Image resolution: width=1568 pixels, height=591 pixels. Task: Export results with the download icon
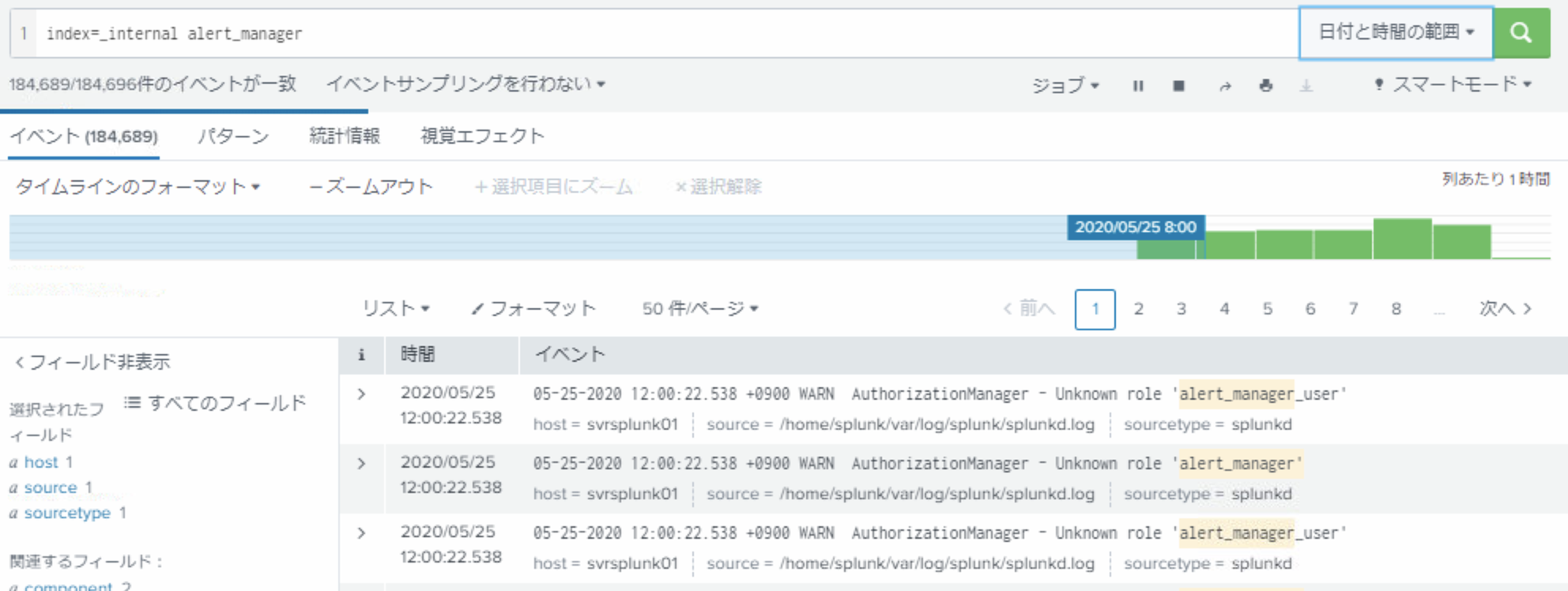(1306, 85)
